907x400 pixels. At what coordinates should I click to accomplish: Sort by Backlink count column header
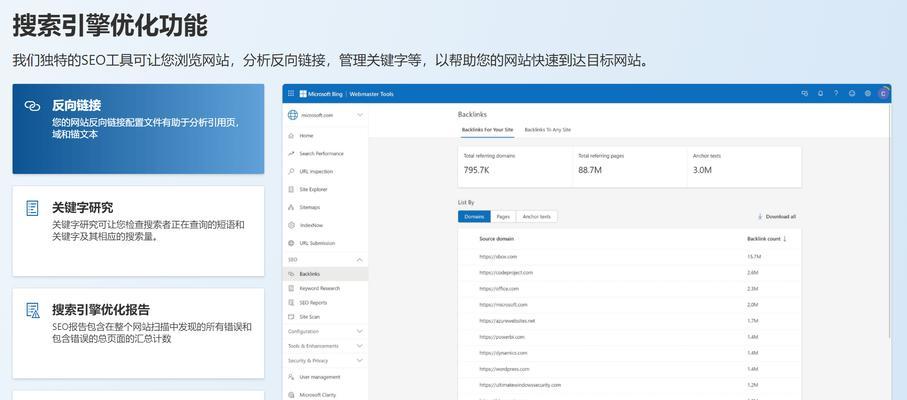pyautogui.click(x=766, y=239)
